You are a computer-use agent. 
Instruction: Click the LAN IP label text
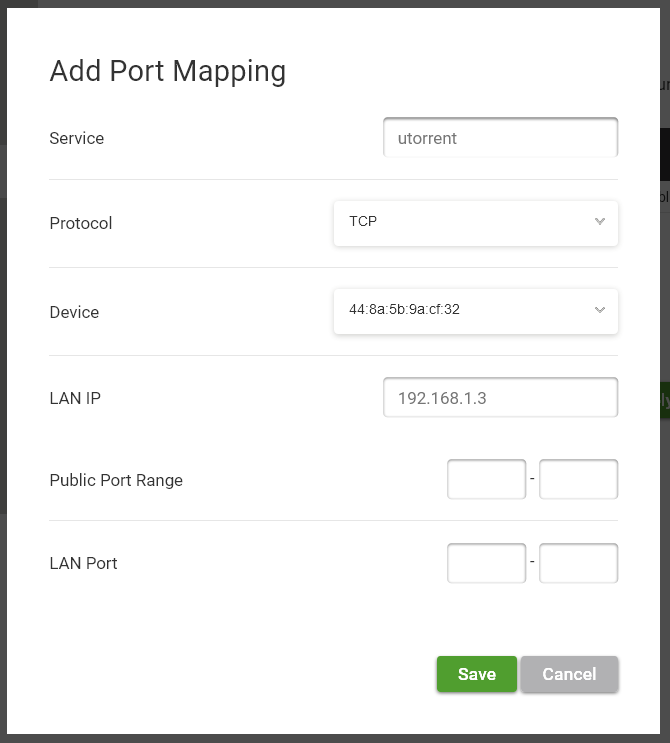75,398
